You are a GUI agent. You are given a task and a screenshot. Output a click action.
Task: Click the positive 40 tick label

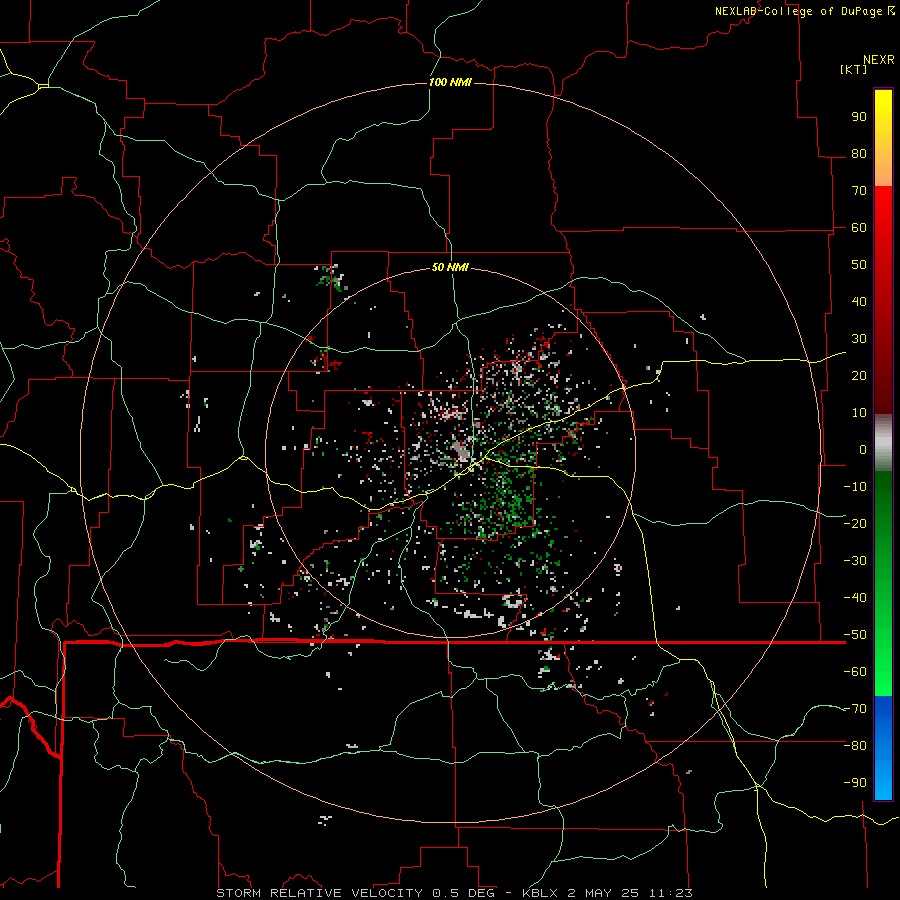click(x=859, y=302)
